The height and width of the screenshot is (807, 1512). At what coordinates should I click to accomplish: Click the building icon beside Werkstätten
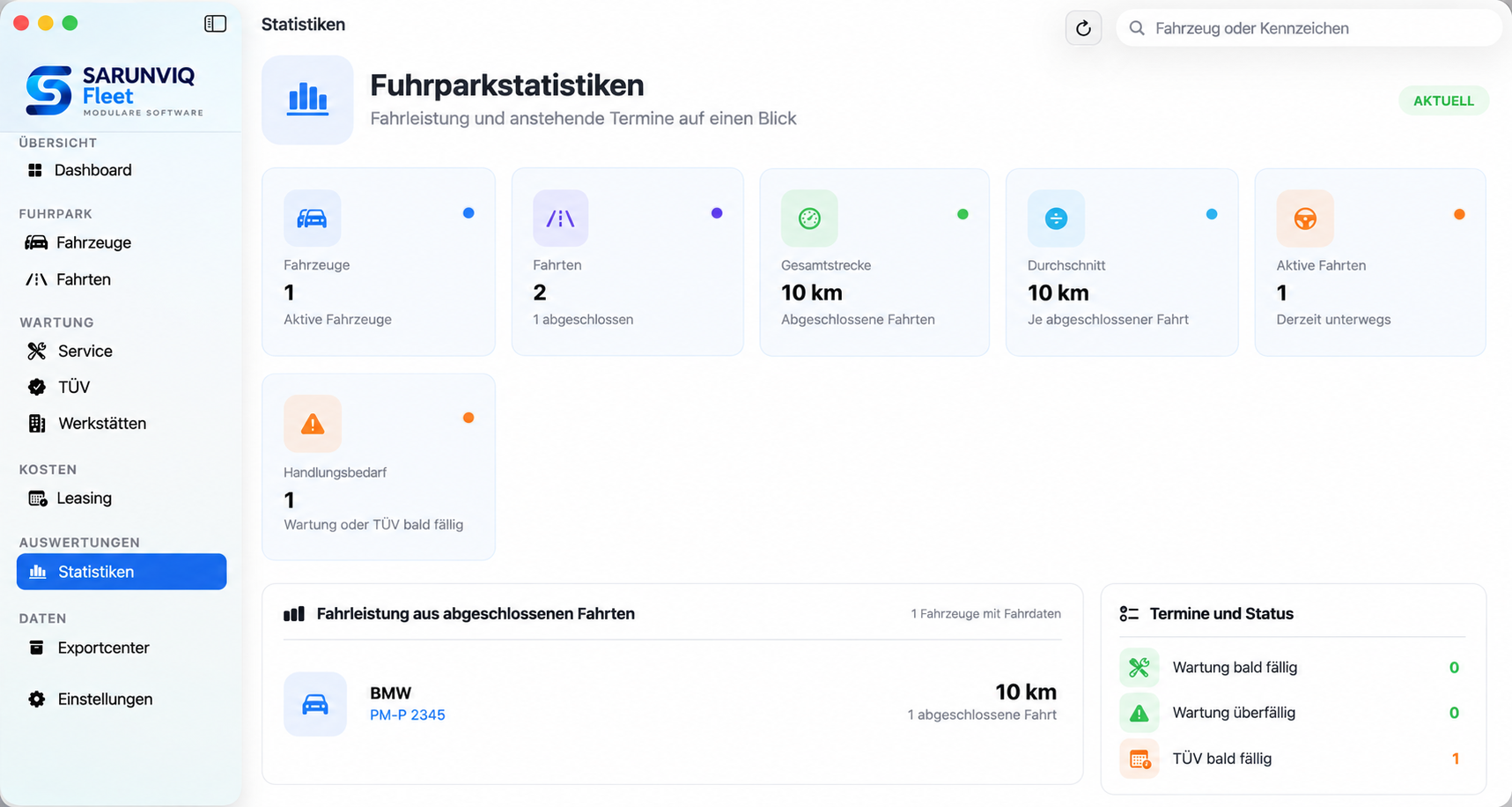(x=37, y=423)
